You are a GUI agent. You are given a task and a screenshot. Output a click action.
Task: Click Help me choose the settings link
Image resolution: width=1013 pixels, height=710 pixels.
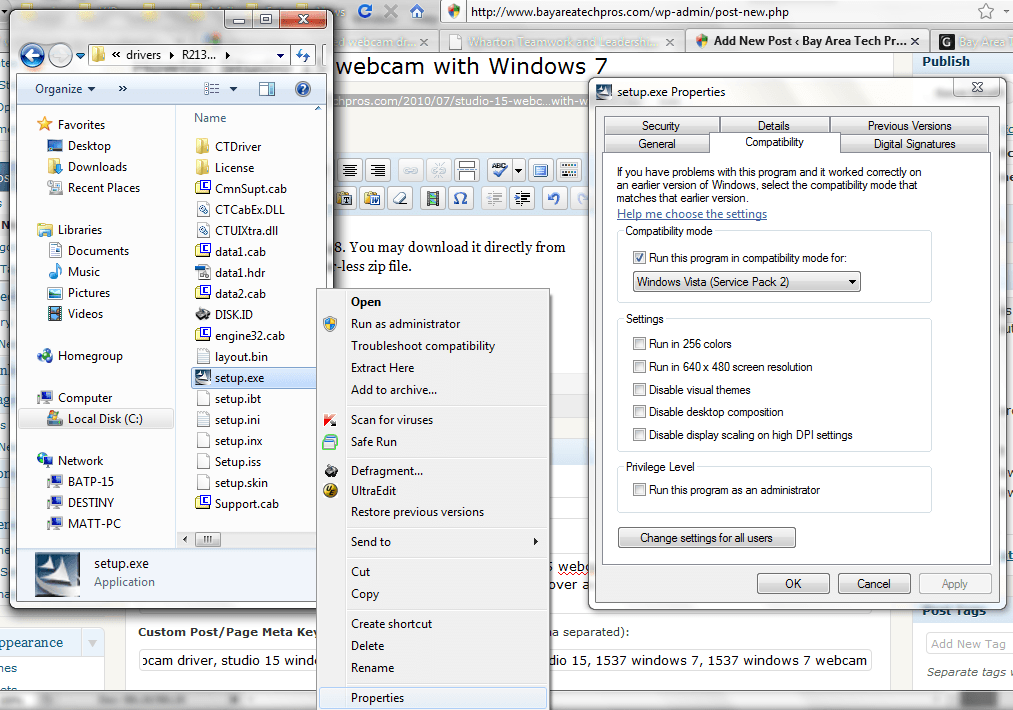[692, 214]
